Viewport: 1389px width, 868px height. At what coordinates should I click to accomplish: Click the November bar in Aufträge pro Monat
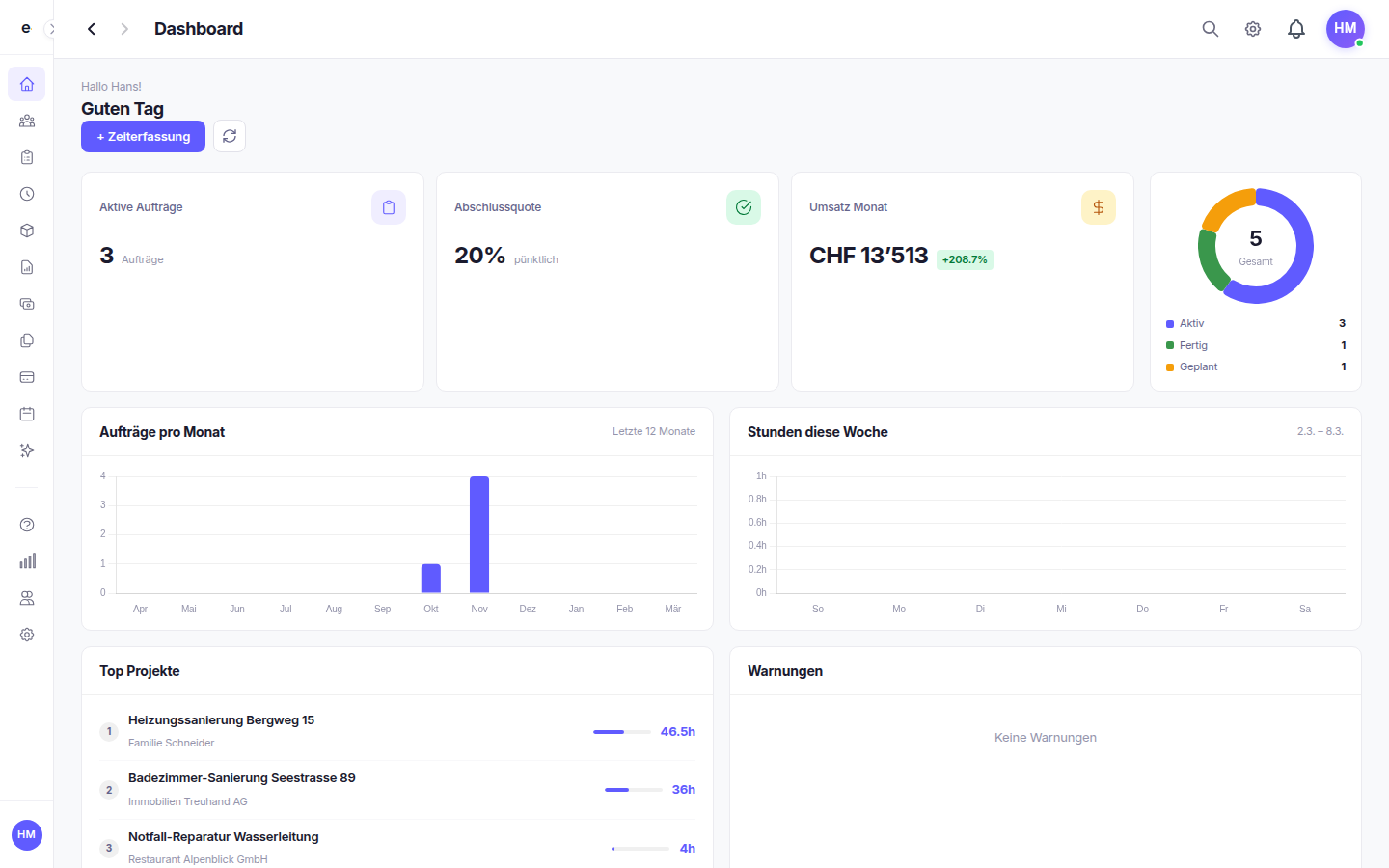pyautogui.click(x=479, y=534)
